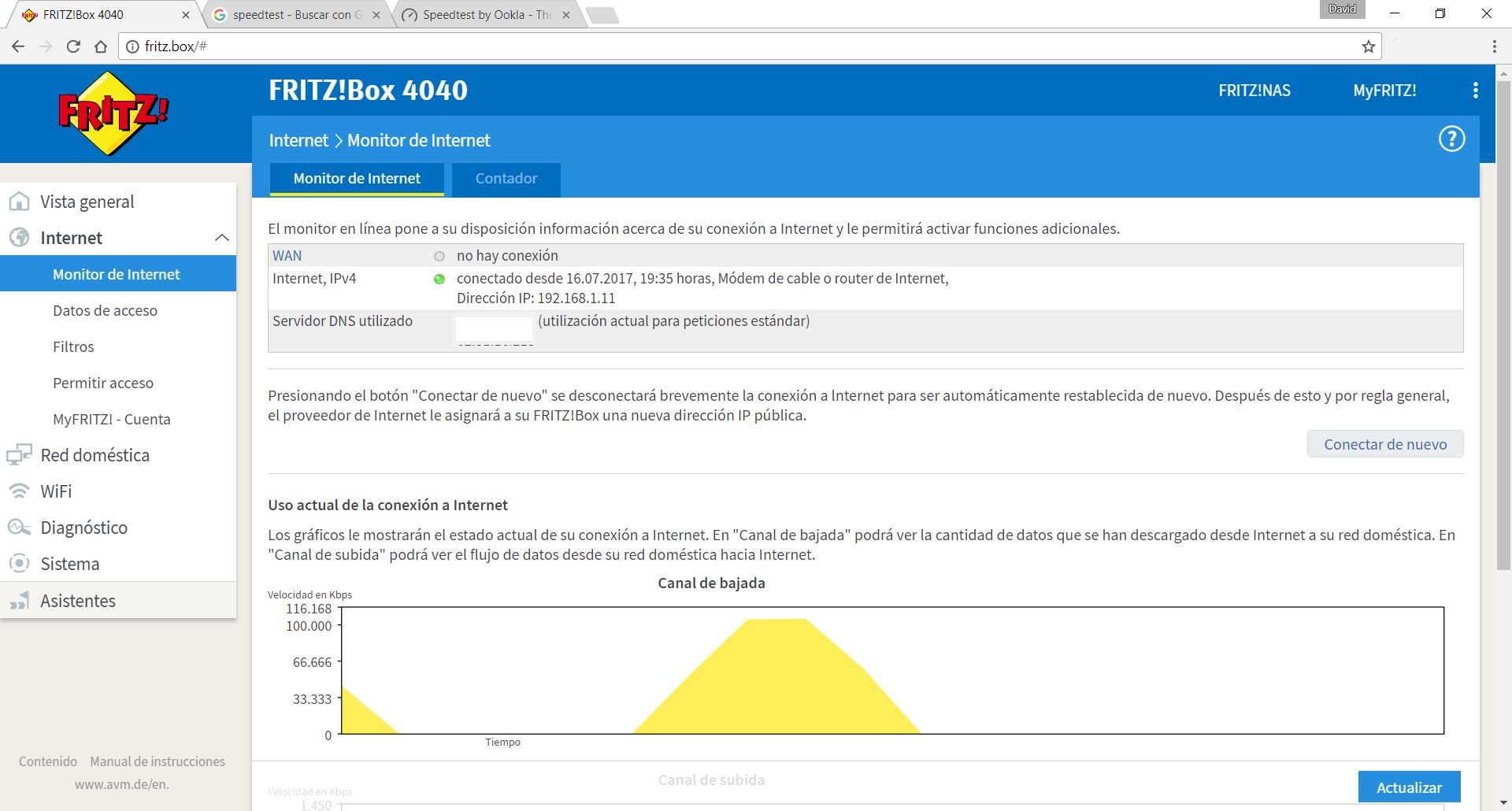Viewport: 1512px width, 811px height.
Task: Open the help question mark icon
Action: (x=1453, y=139)
